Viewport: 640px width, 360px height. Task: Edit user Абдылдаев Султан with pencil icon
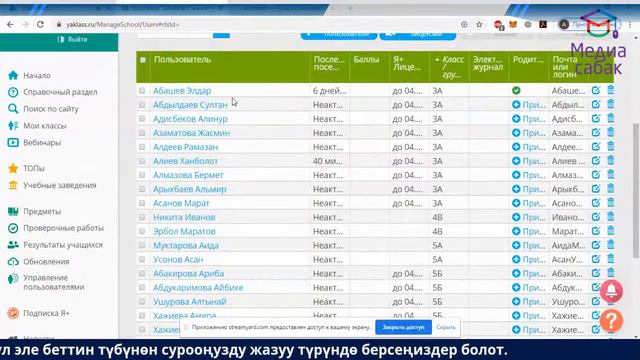click(x=596, y=104)
